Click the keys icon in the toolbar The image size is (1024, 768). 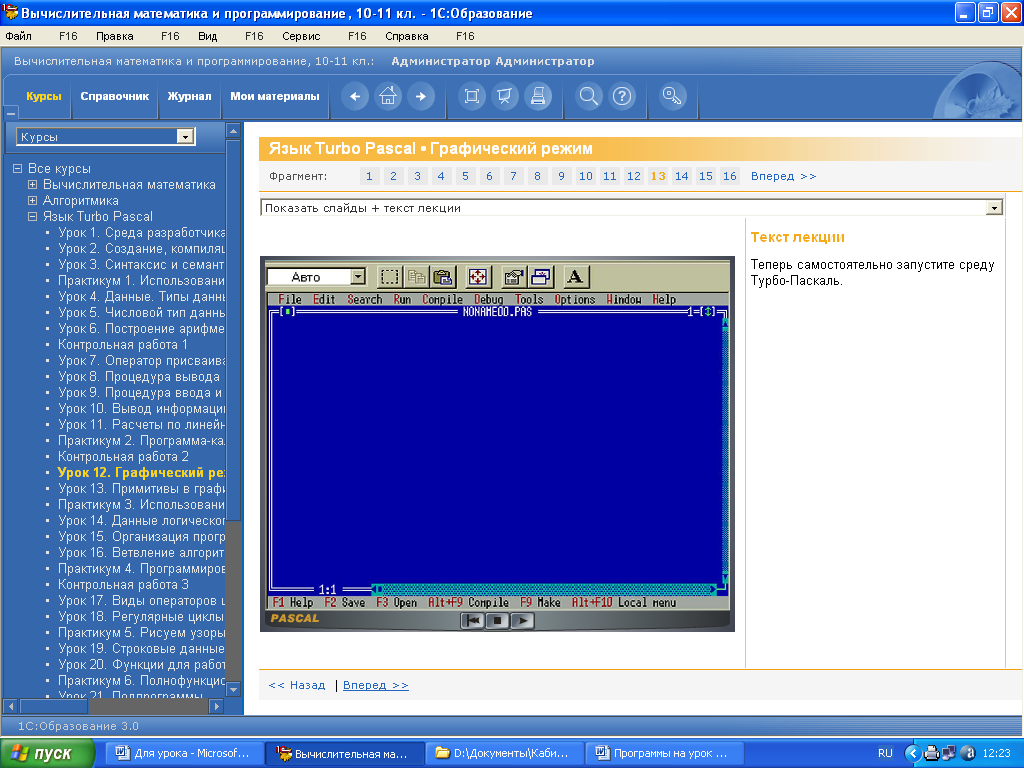pyautogui.click(x=672, y=97)
